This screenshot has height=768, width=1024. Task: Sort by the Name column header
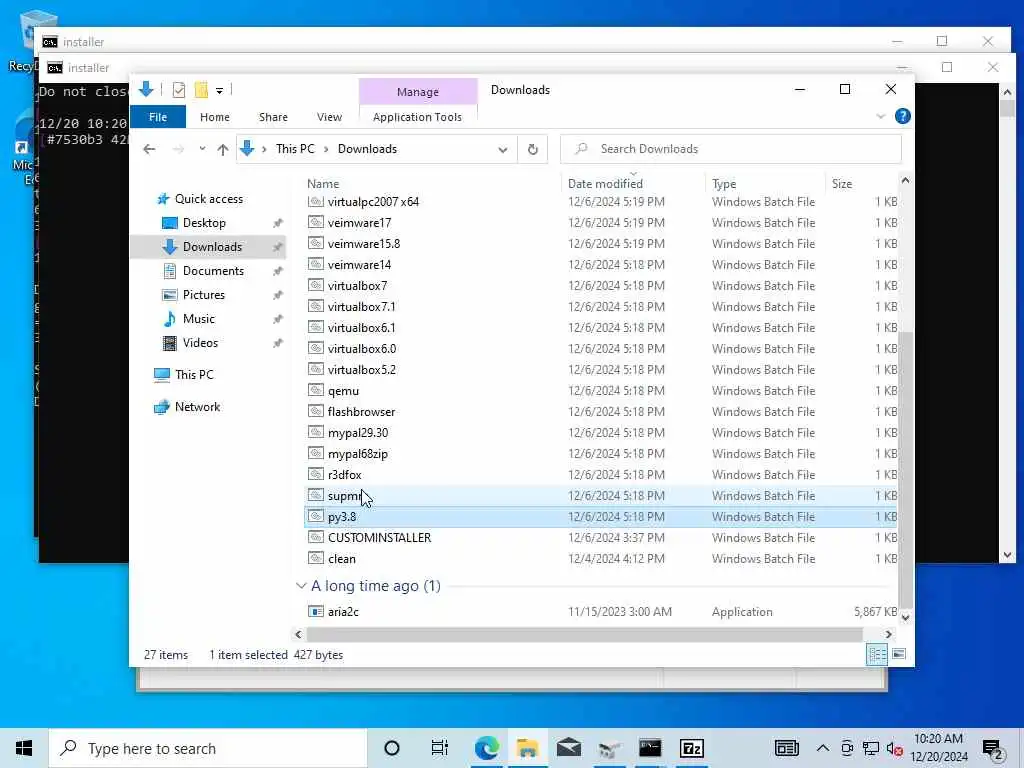click(x=323, y=184)
